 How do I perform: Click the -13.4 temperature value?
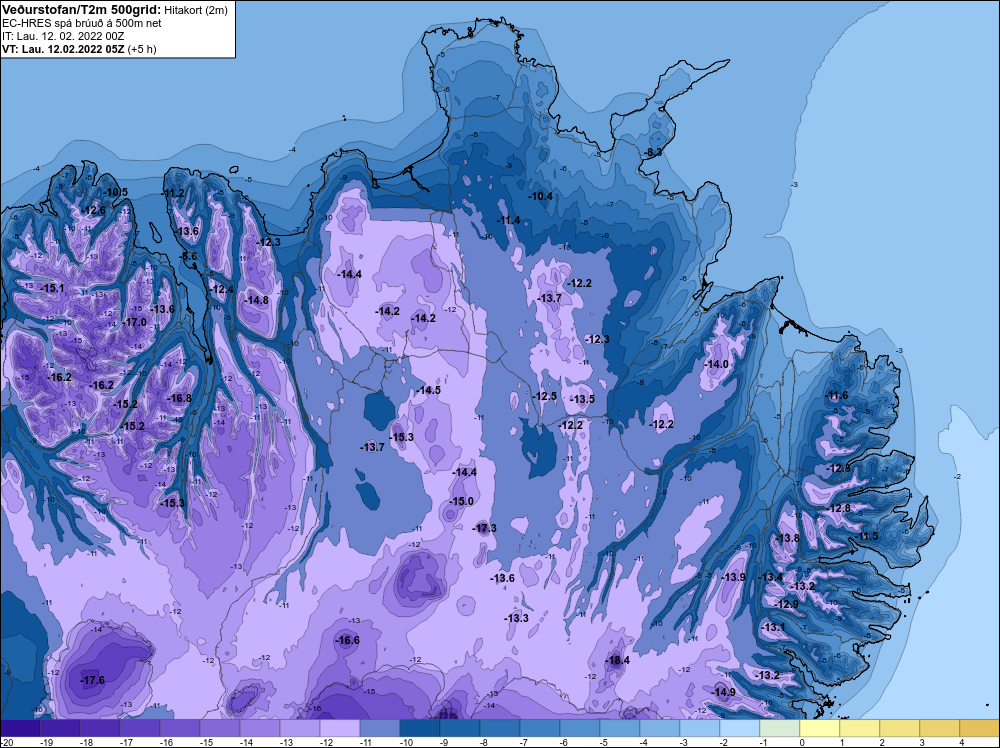(770, 577)
